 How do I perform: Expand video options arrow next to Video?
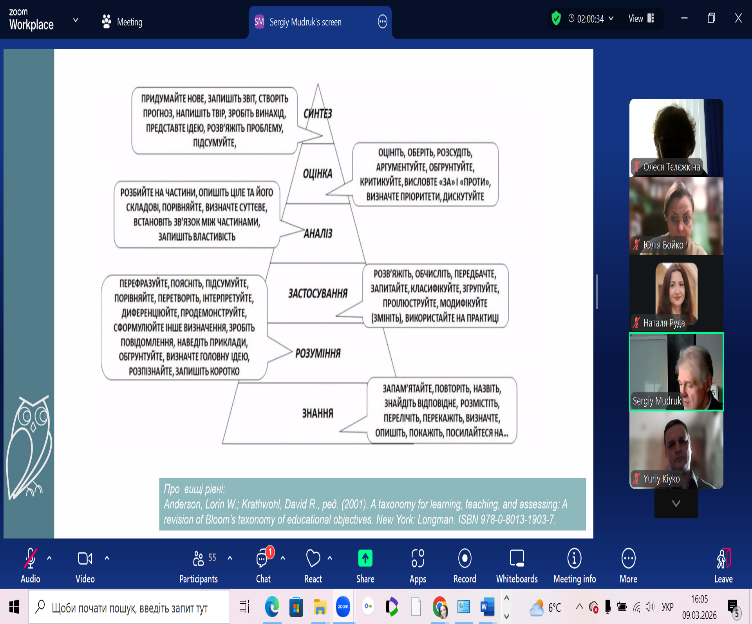[107, 557]
